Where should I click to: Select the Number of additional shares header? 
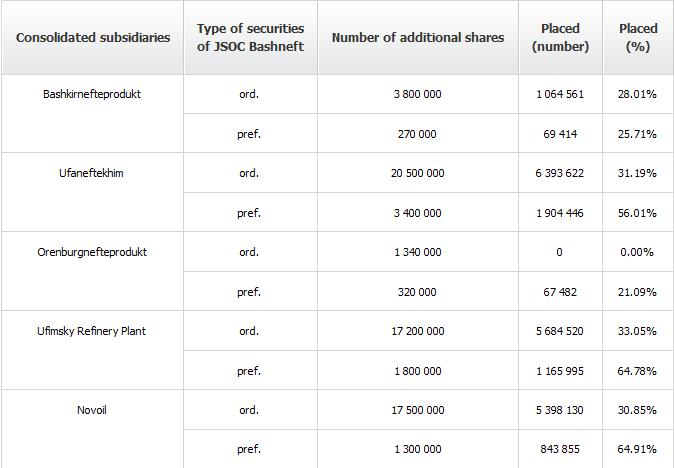(x=418, y=37)
